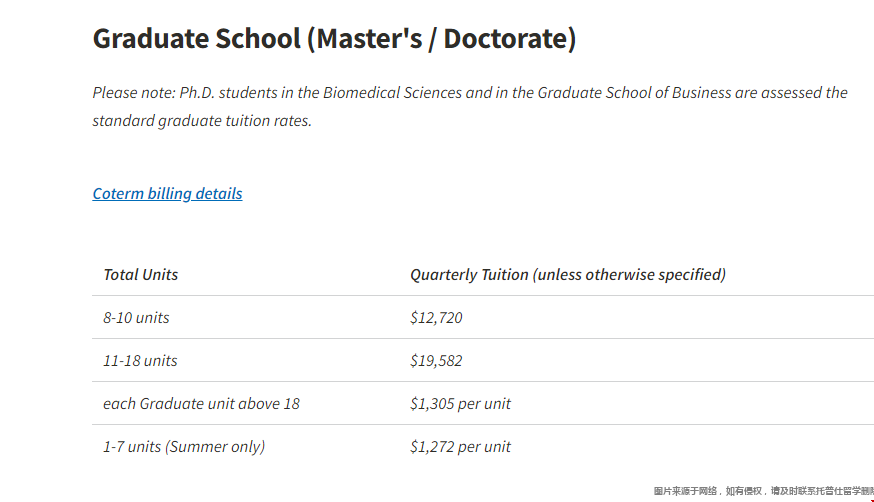The width and height of the screenshot is (874, 502).
Task: Click the Total Units column header
Action: tap(141, 275)
